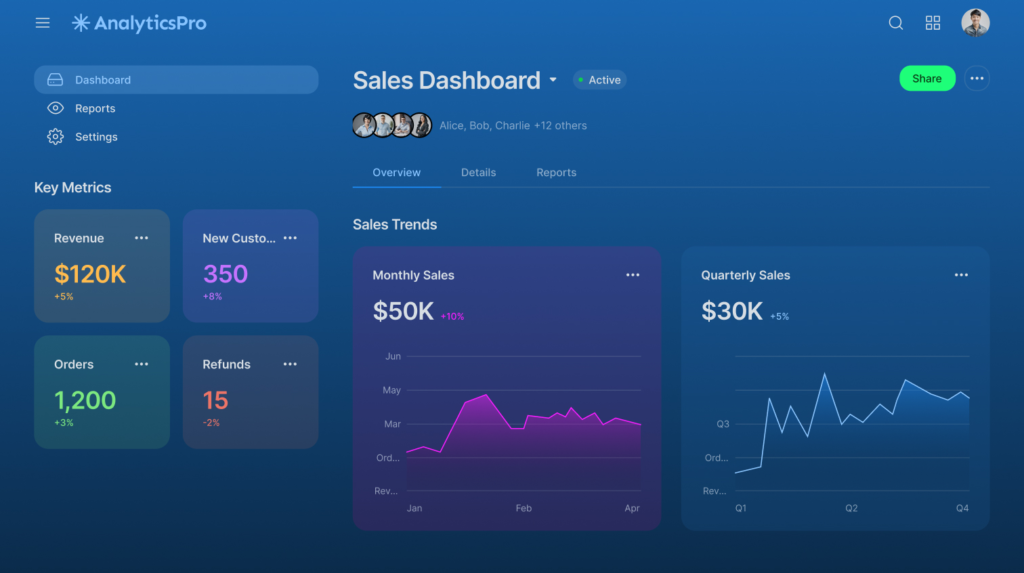Select the Reports tab under Sales Dashboard
The height and width of the screenshot is (573, 1024).
(556, 173)
